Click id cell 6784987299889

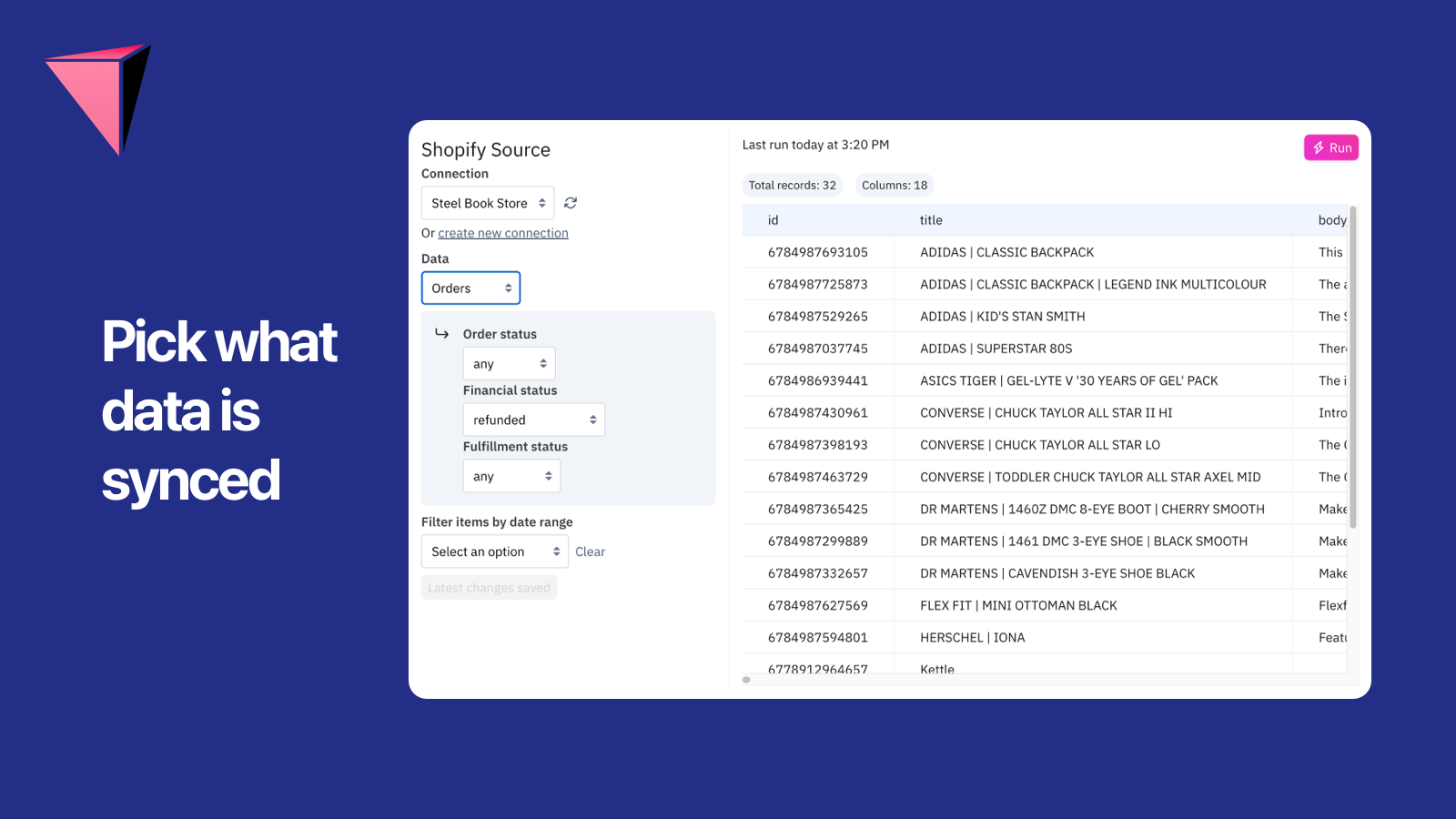pyautogui.click(x=818, y=541)
